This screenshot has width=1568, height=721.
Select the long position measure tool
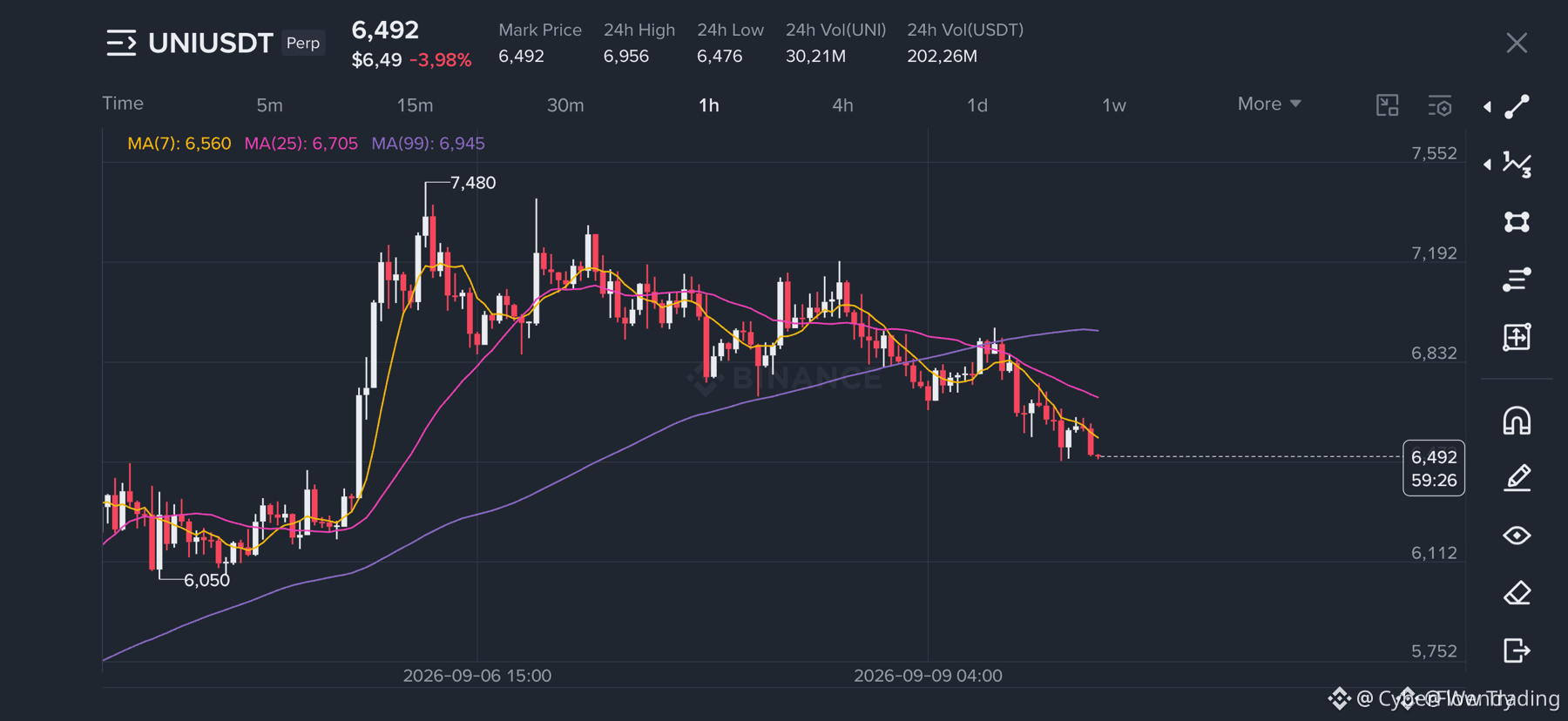[x=1517, y=337]
